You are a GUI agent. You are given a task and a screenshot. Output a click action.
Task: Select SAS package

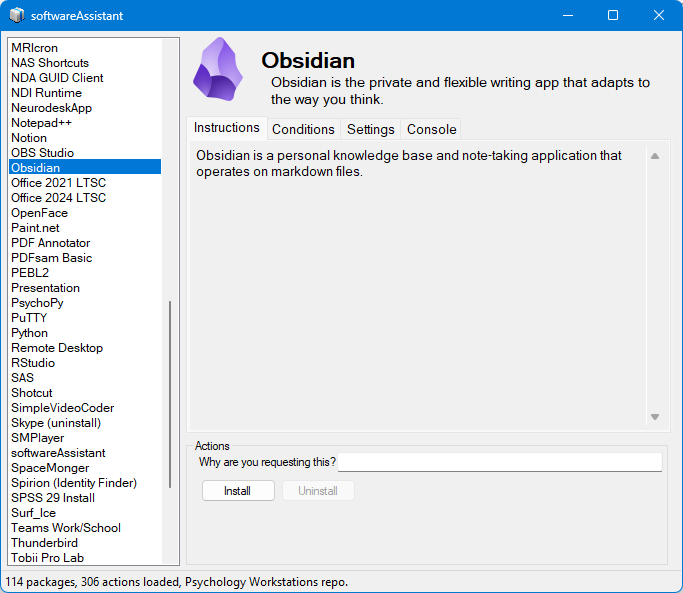(x=85, y=377)
